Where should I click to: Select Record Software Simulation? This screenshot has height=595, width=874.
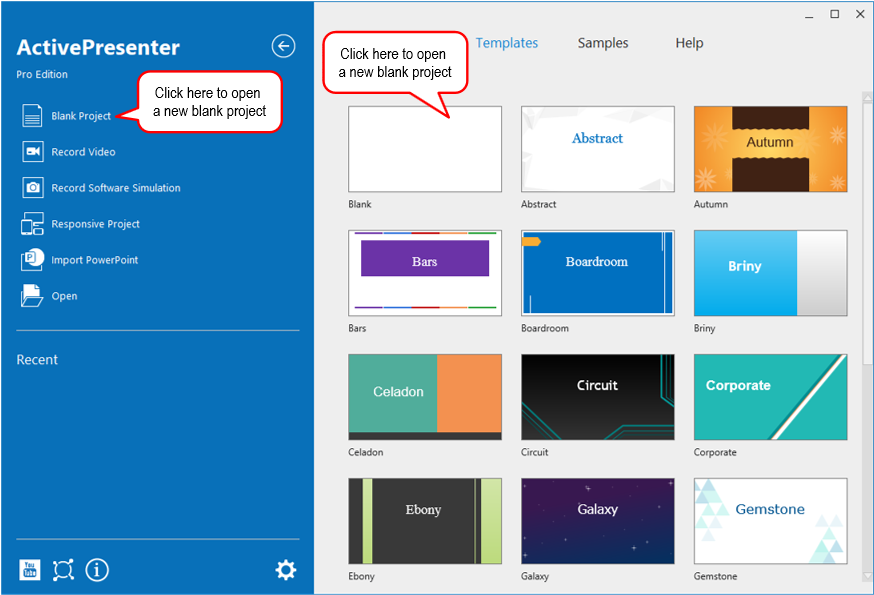[x=116, y=188]
